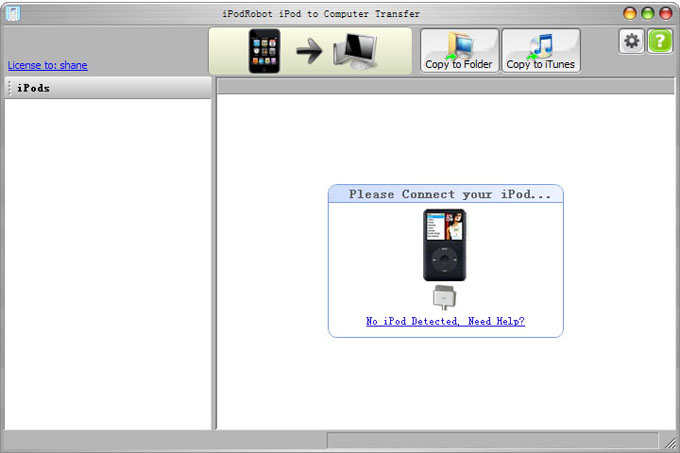The height and width of the screenshot is (453, 680).
Task: Click the Please Connect your iPod... heading
Action: pyautogui.click(x=450, y=194)
